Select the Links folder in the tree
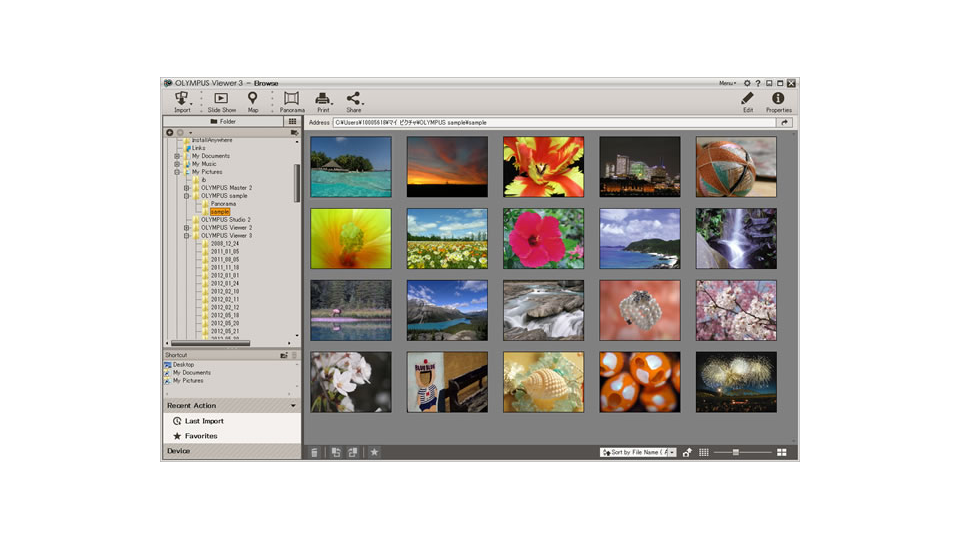Image resolution: width=960 pixels, height=540 pixels. point(198,148)
